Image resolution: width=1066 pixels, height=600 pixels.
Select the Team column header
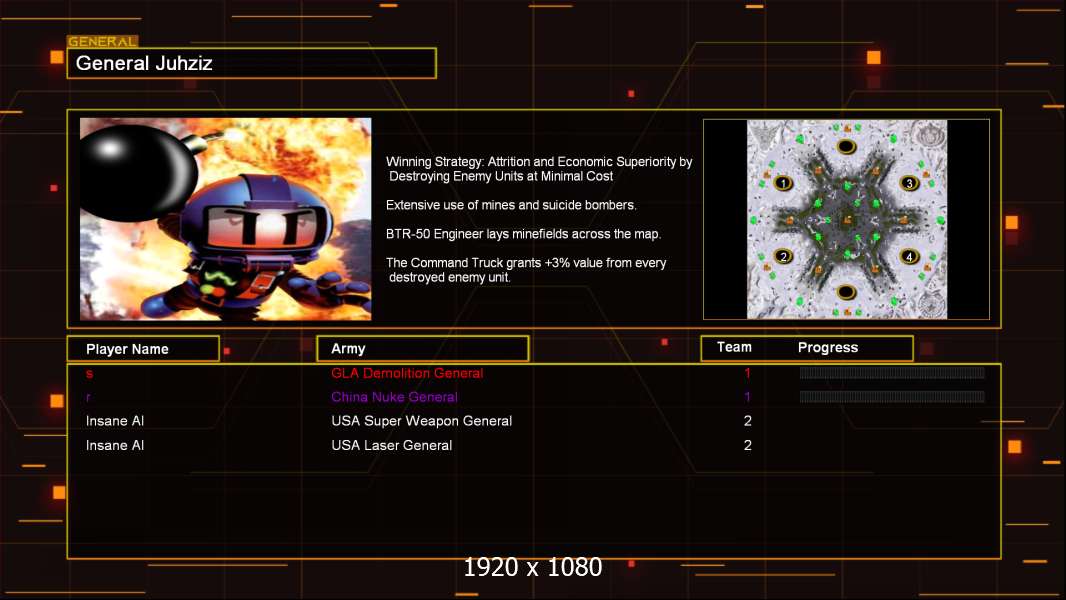point(734,347)
